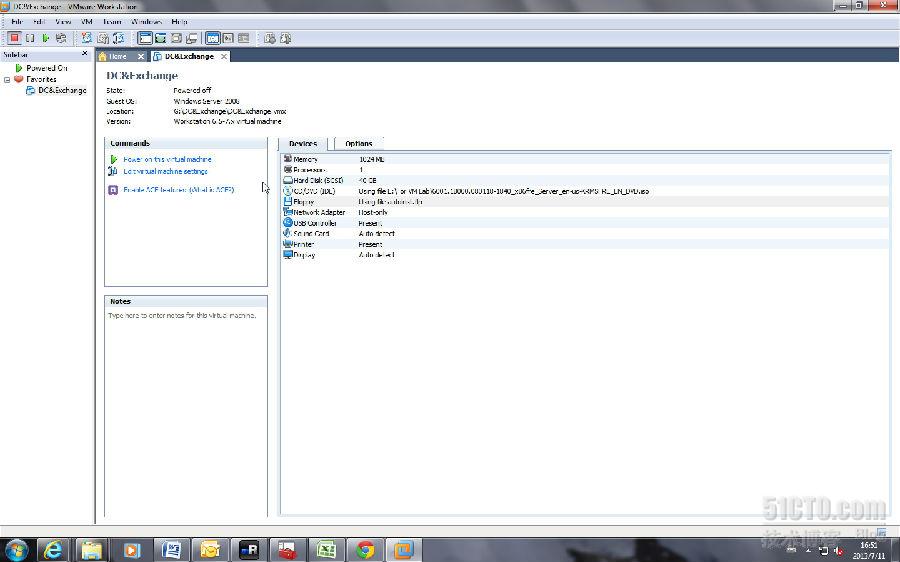
Task: Open the Edit menu
Action: [39, 22]
